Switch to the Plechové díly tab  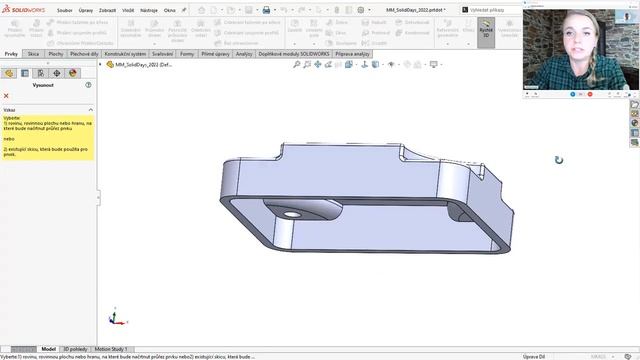[x=84, y=54]
